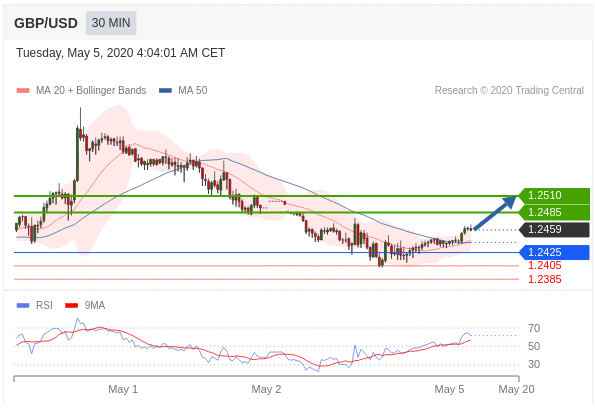
Task: Toggle the MA 50 legend label
Action: [193, 90]
